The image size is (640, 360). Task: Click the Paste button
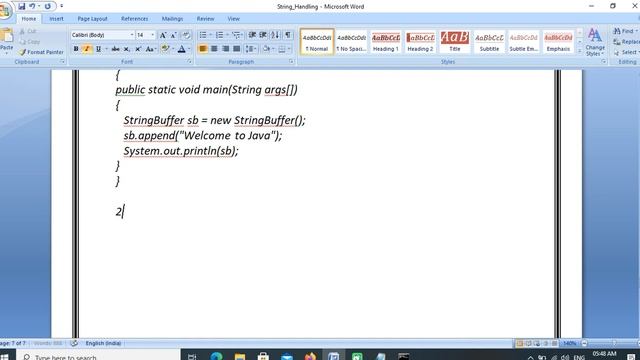(7, 41)
